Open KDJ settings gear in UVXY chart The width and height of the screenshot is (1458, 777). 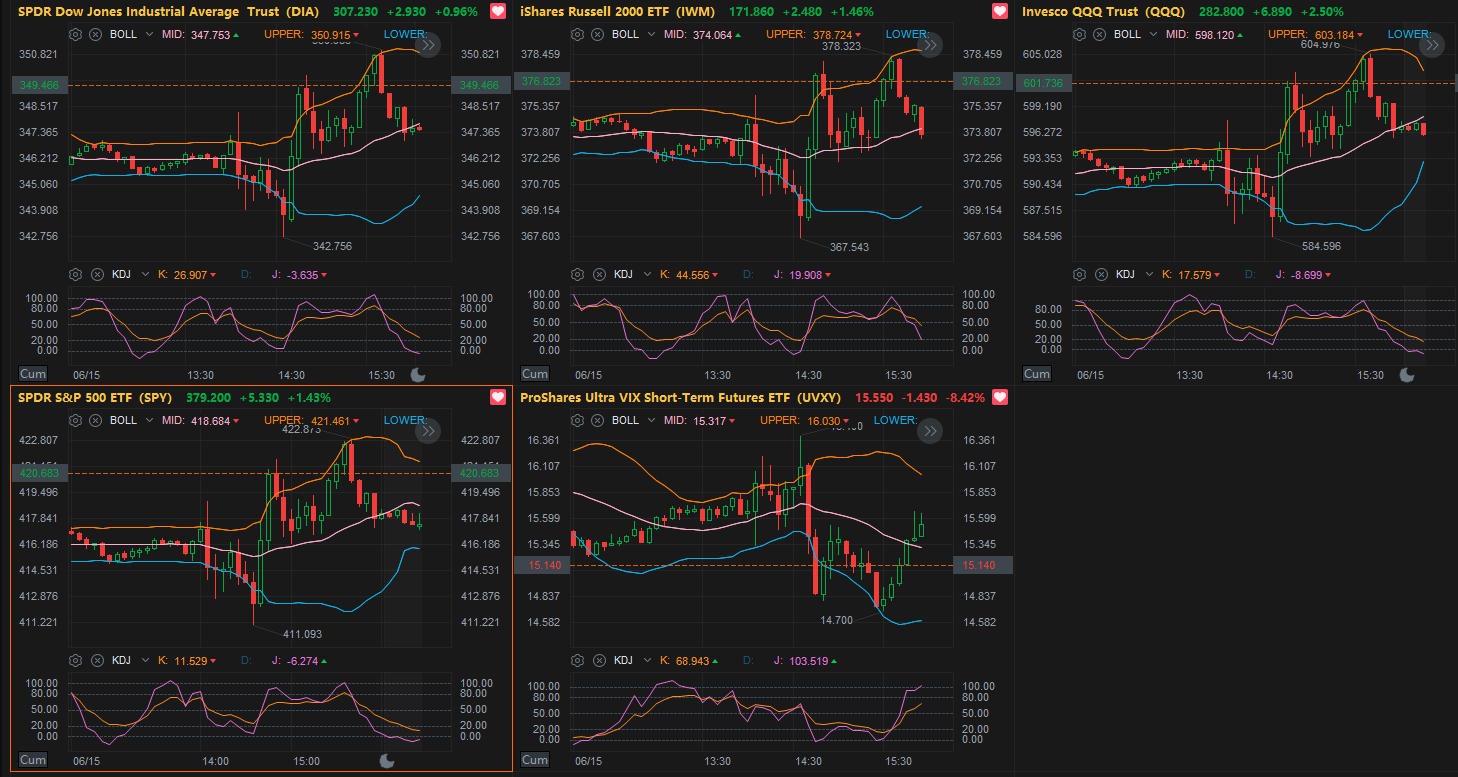click(x=577, y=660)
